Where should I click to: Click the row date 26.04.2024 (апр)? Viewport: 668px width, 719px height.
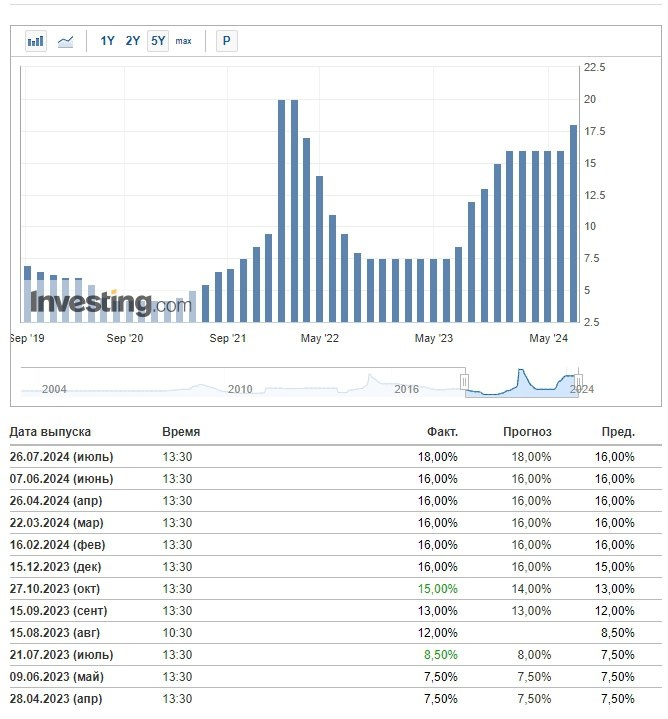[56, 501]
